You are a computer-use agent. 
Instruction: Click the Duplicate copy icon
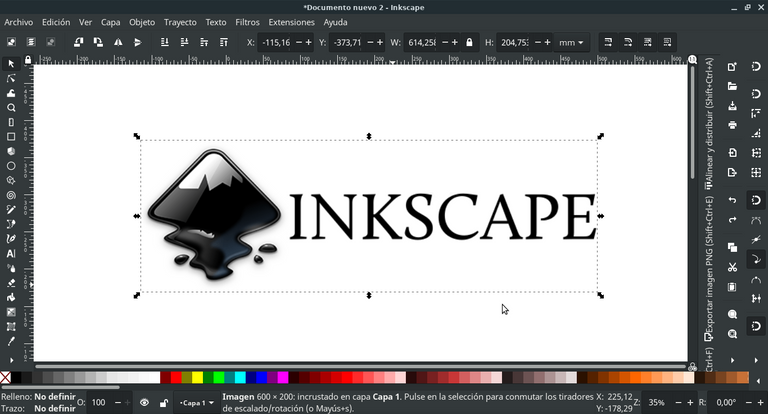pyautogui.click(x=732, y=247)
